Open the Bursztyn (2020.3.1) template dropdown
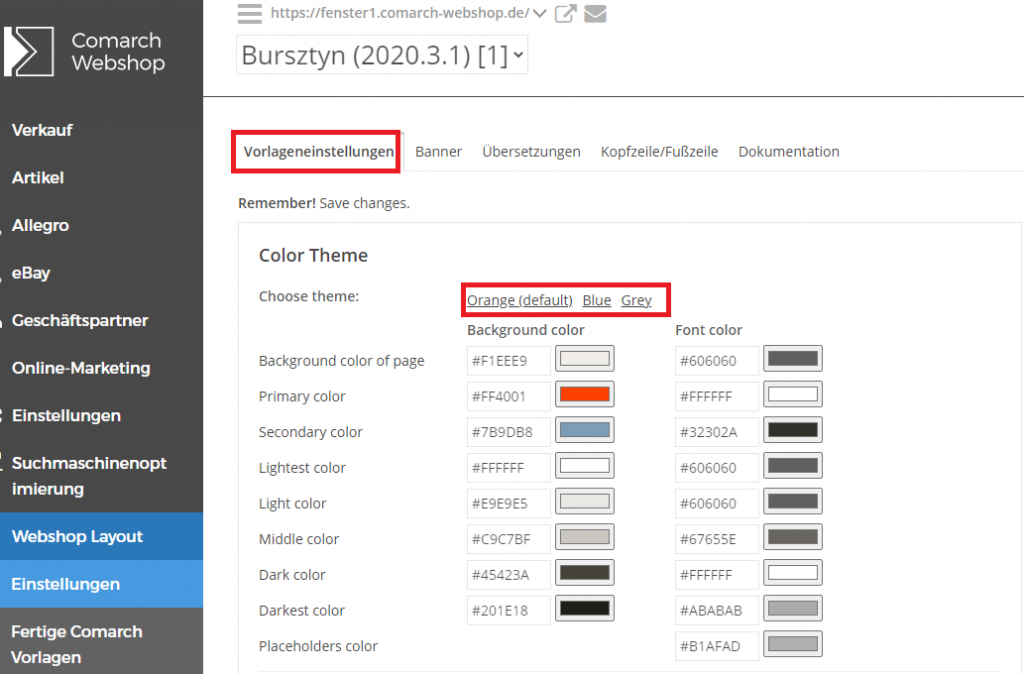 point(382,55)
